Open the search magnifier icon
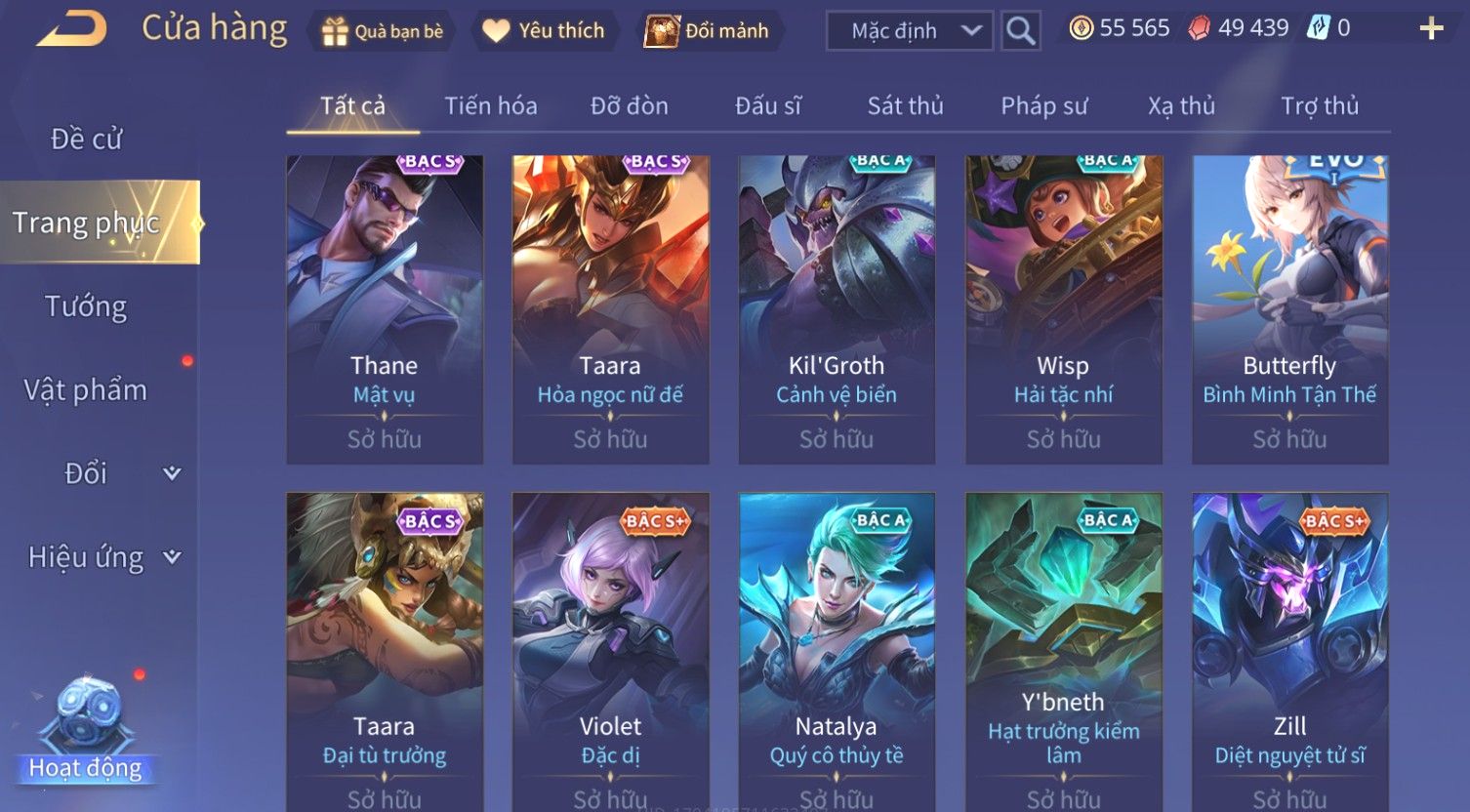The image size is (1470, 812). [x=1020, y=30]
